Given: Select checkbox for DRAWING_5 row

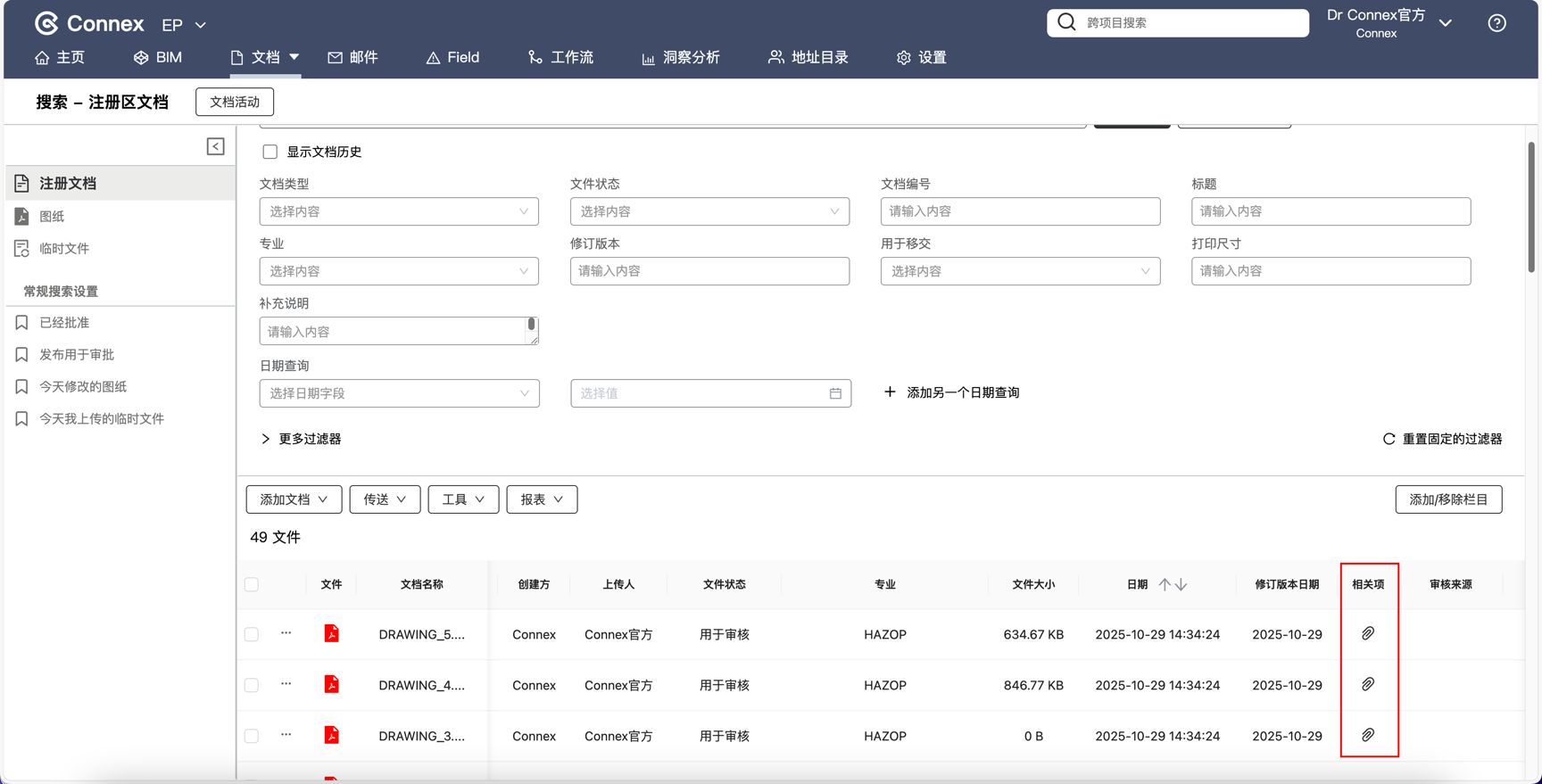Looking at the screenshot, I should click(252, 634).
